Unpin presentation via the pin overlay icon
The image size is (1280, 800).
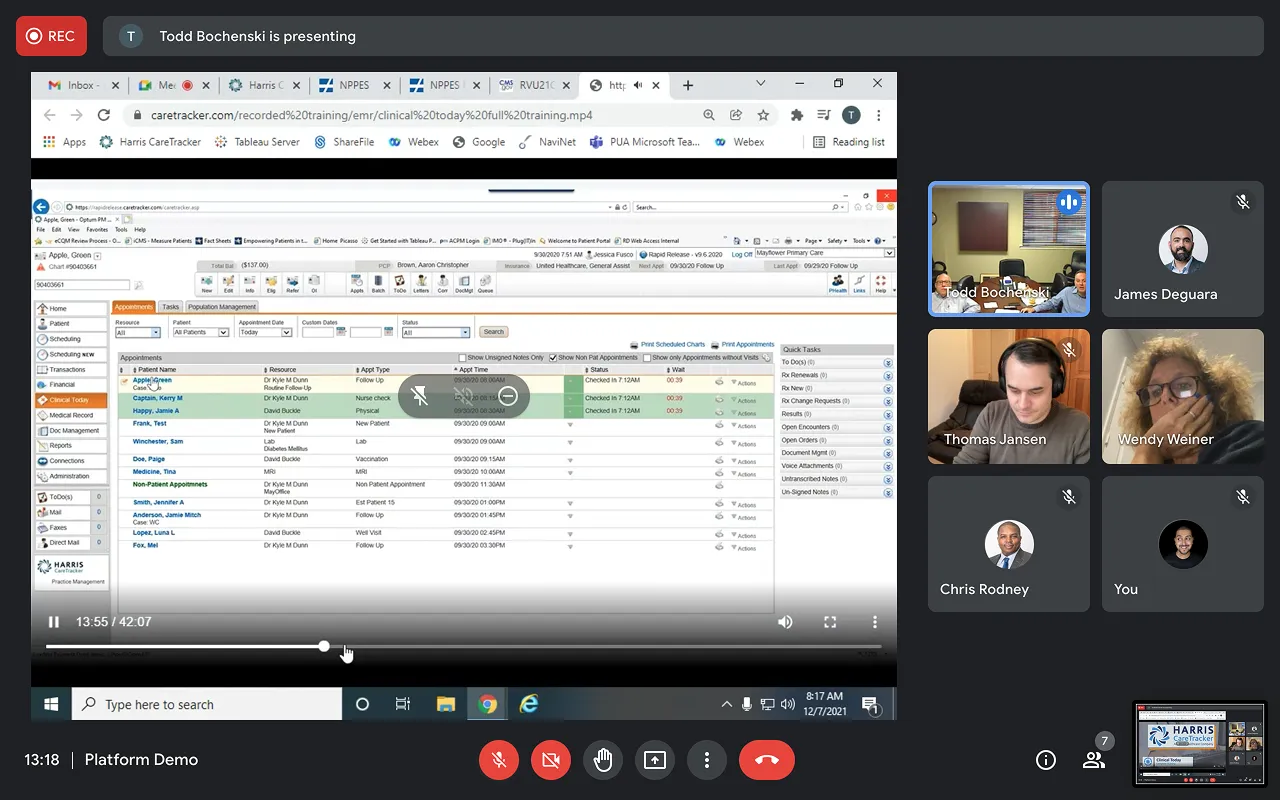pyautogui.click(x=420, y=396)
